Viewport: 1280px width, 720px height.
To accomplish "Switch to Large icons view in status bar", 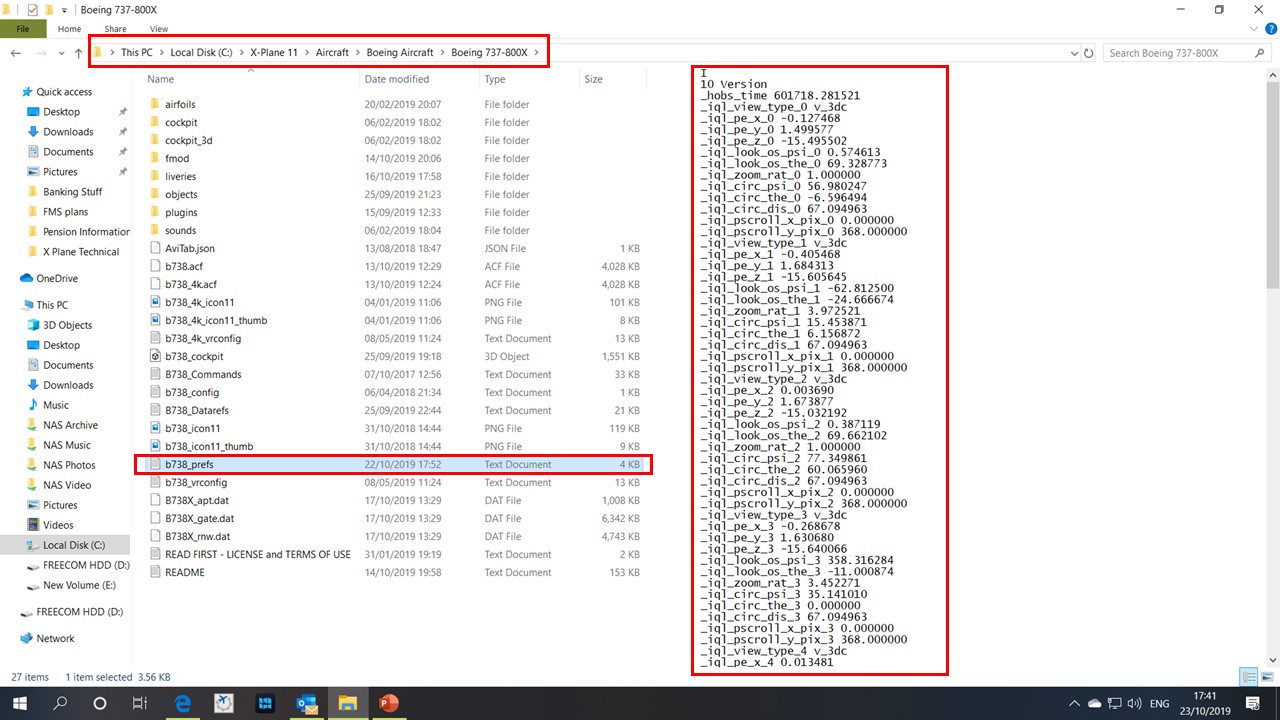I will (1266, 677).
